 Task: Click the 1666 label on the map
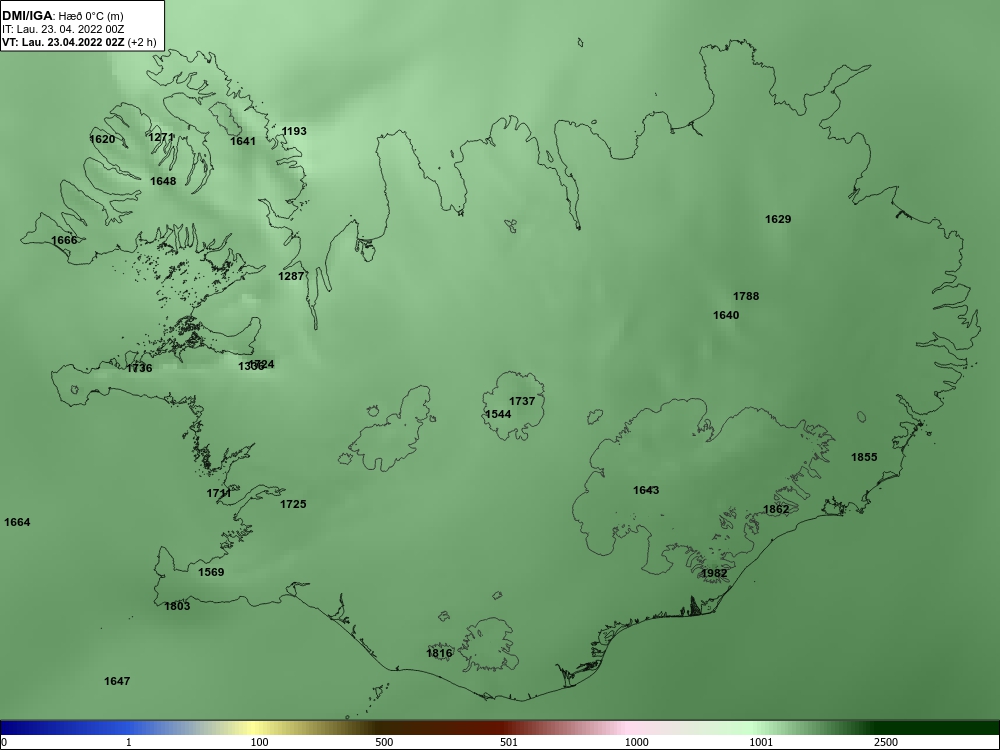tap(64, 240)
